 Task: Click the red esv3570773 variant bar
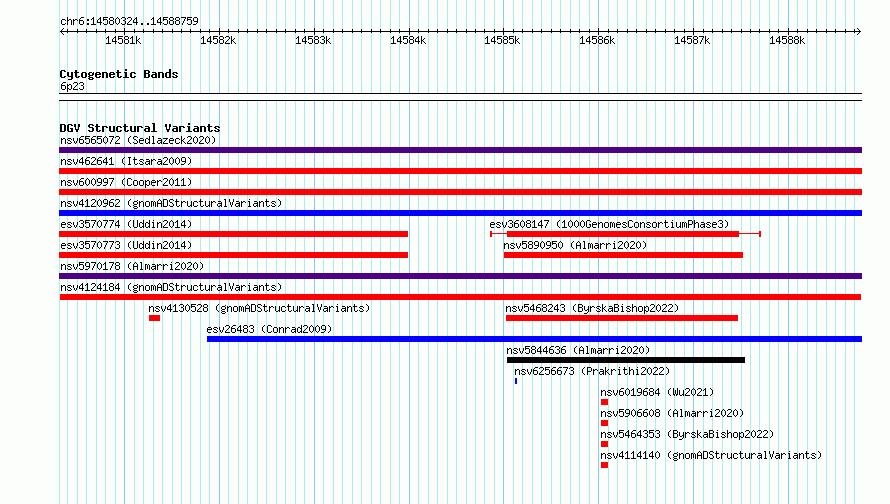(x=233, y=255)
